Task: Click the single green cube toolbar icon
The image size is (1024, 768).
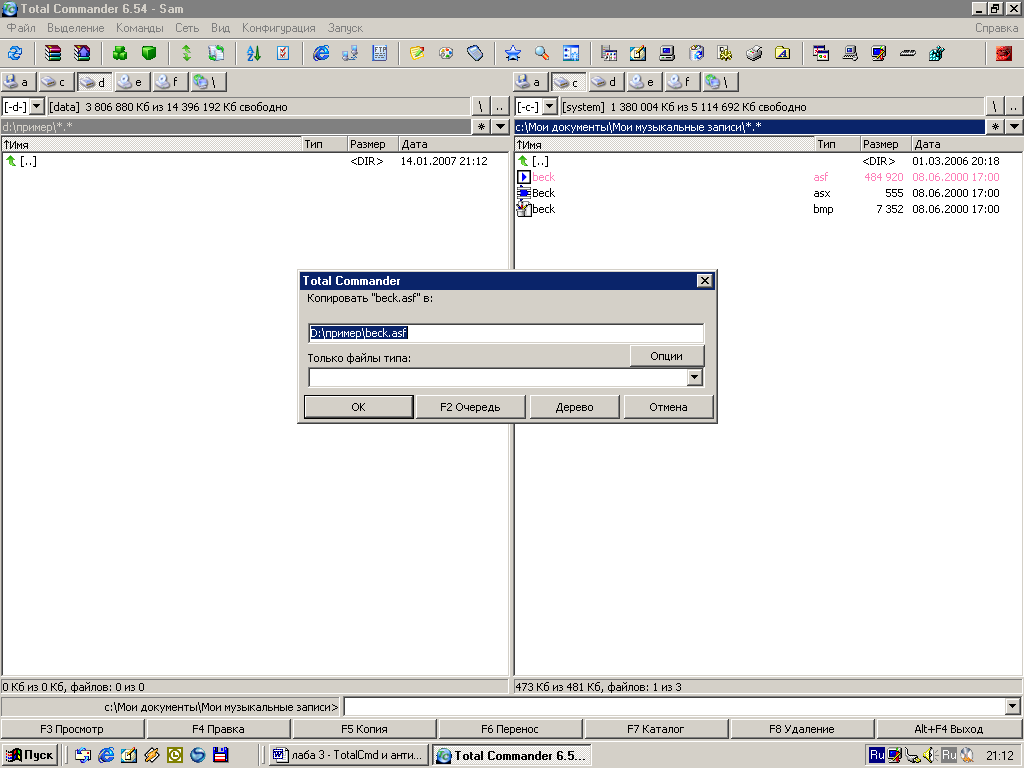Action: tap(149, 54)
